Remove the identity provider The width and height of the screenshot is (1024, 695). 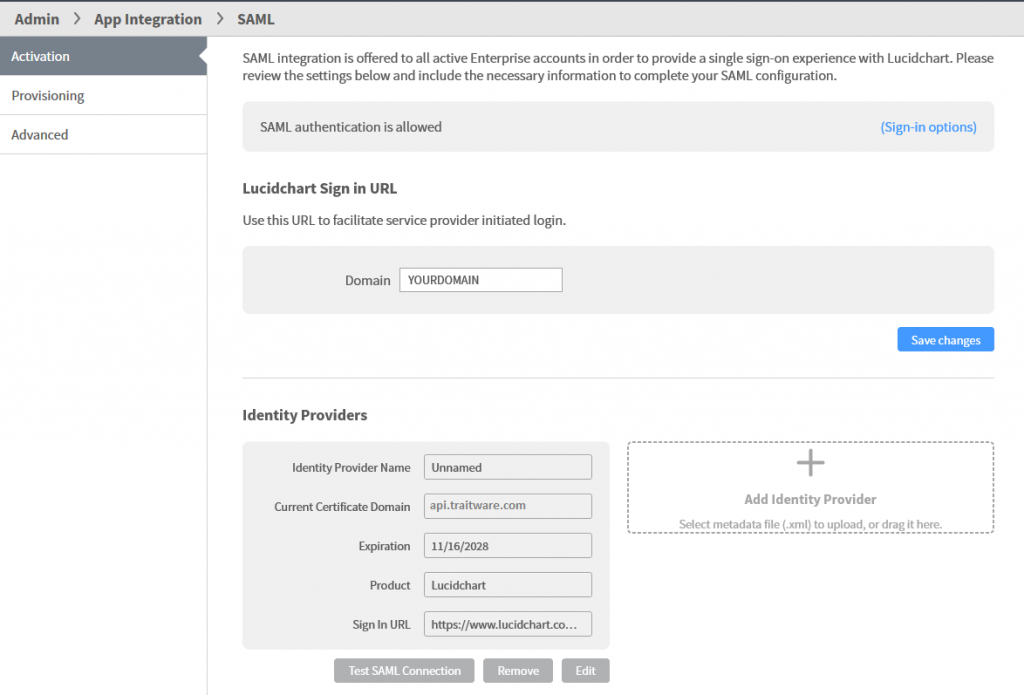pos(518,670)
